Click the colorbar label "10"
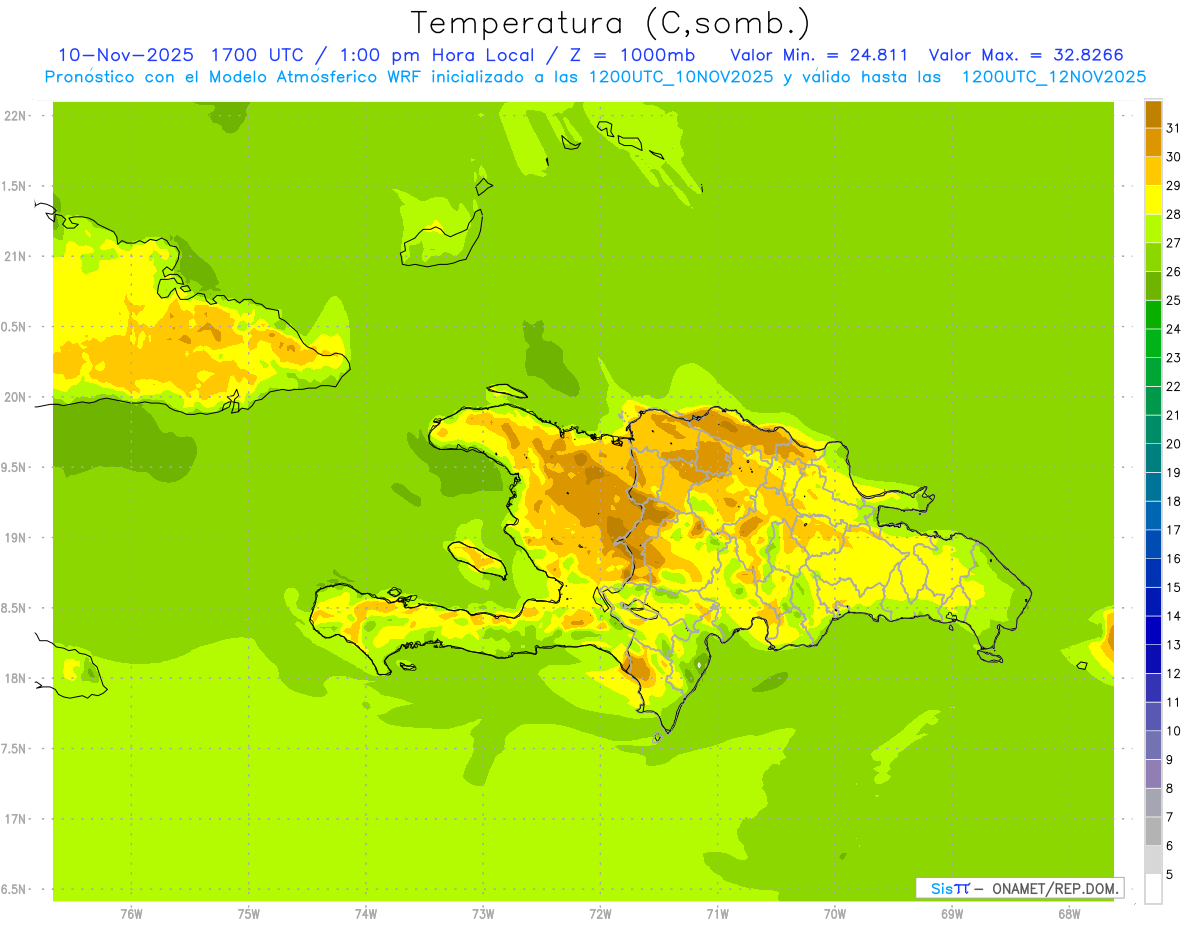 coord(1173,731)
